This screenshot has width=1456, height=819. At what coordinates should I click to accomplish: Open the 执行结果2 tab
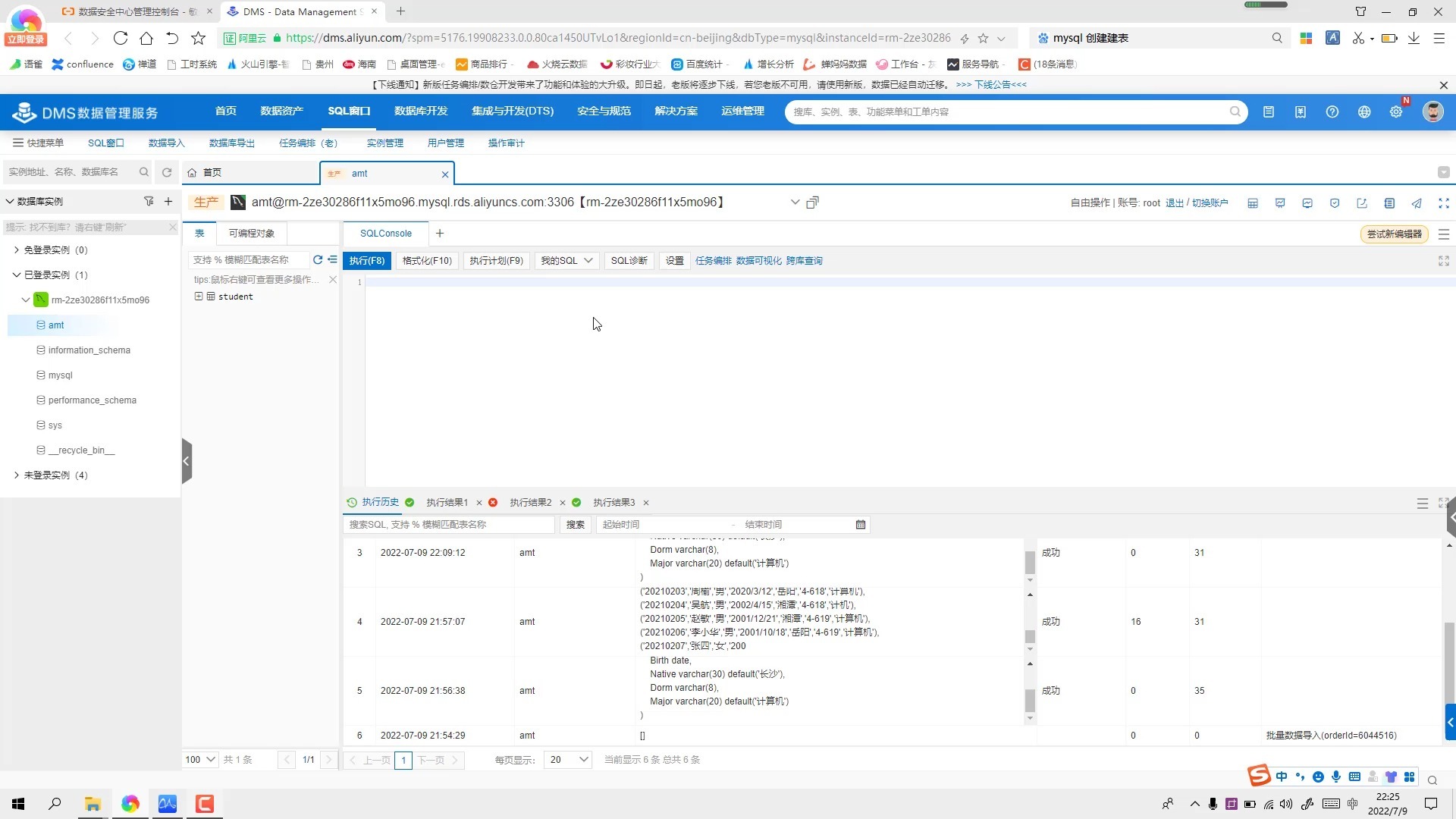530,502
